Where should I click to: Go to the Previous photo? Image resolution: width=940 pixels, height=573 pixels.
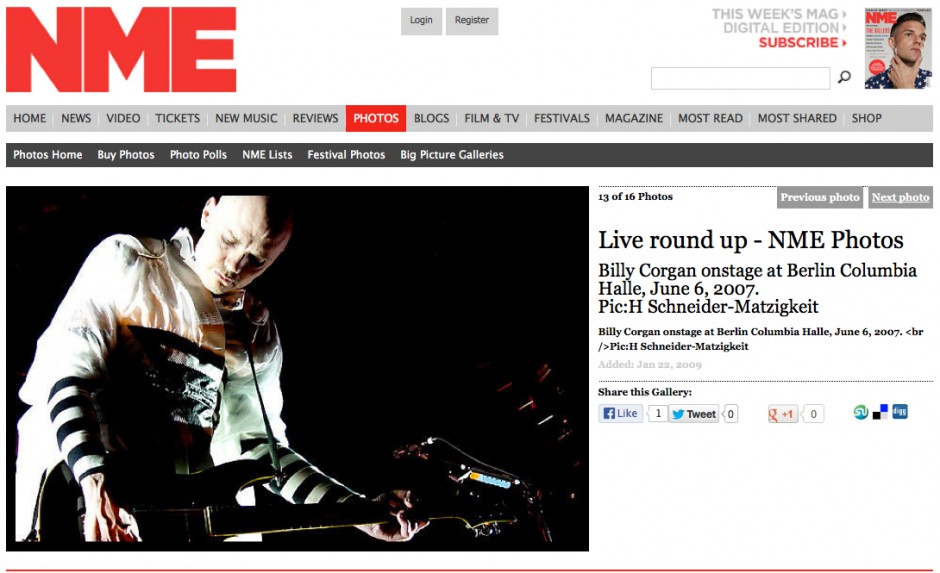tap(820, 197)
